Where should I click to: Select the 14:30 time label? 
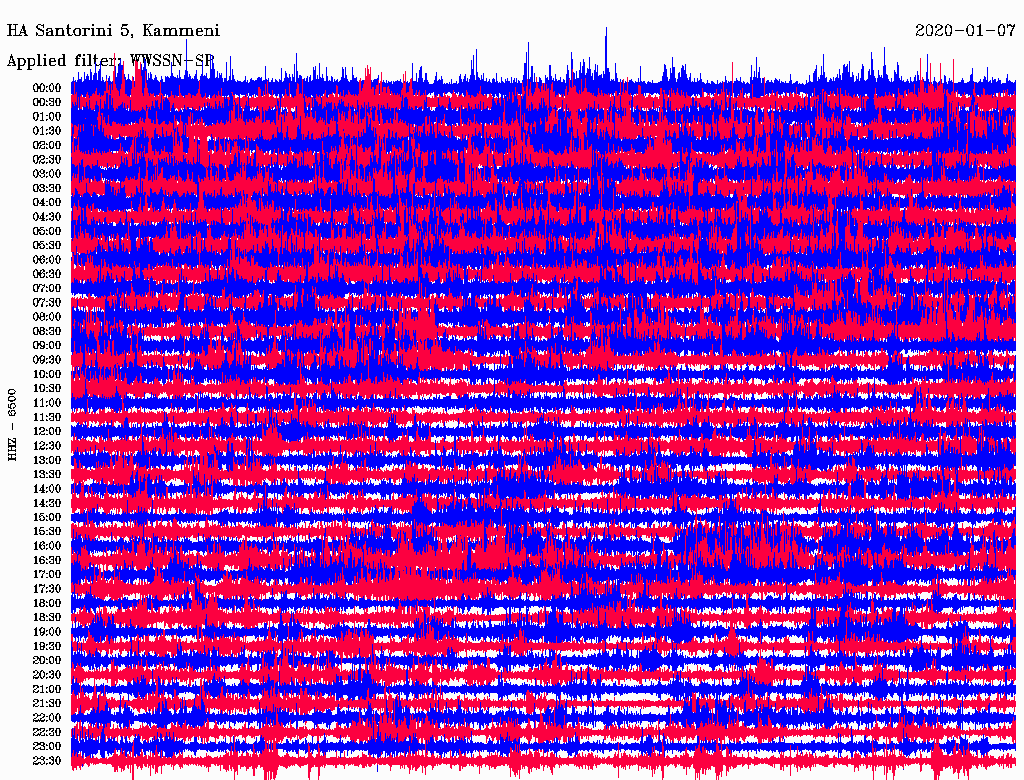[47, 503]
